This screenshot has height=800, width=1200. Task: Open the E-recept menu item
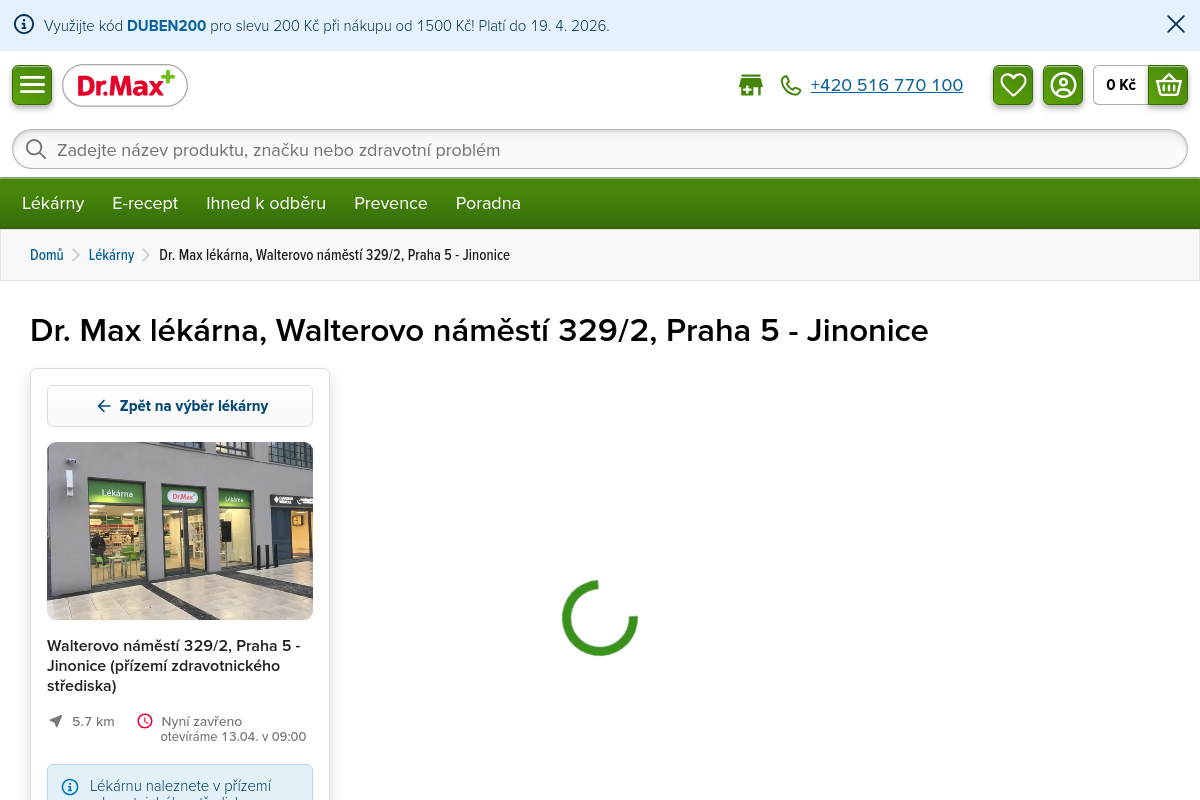(x=145, y=204)
